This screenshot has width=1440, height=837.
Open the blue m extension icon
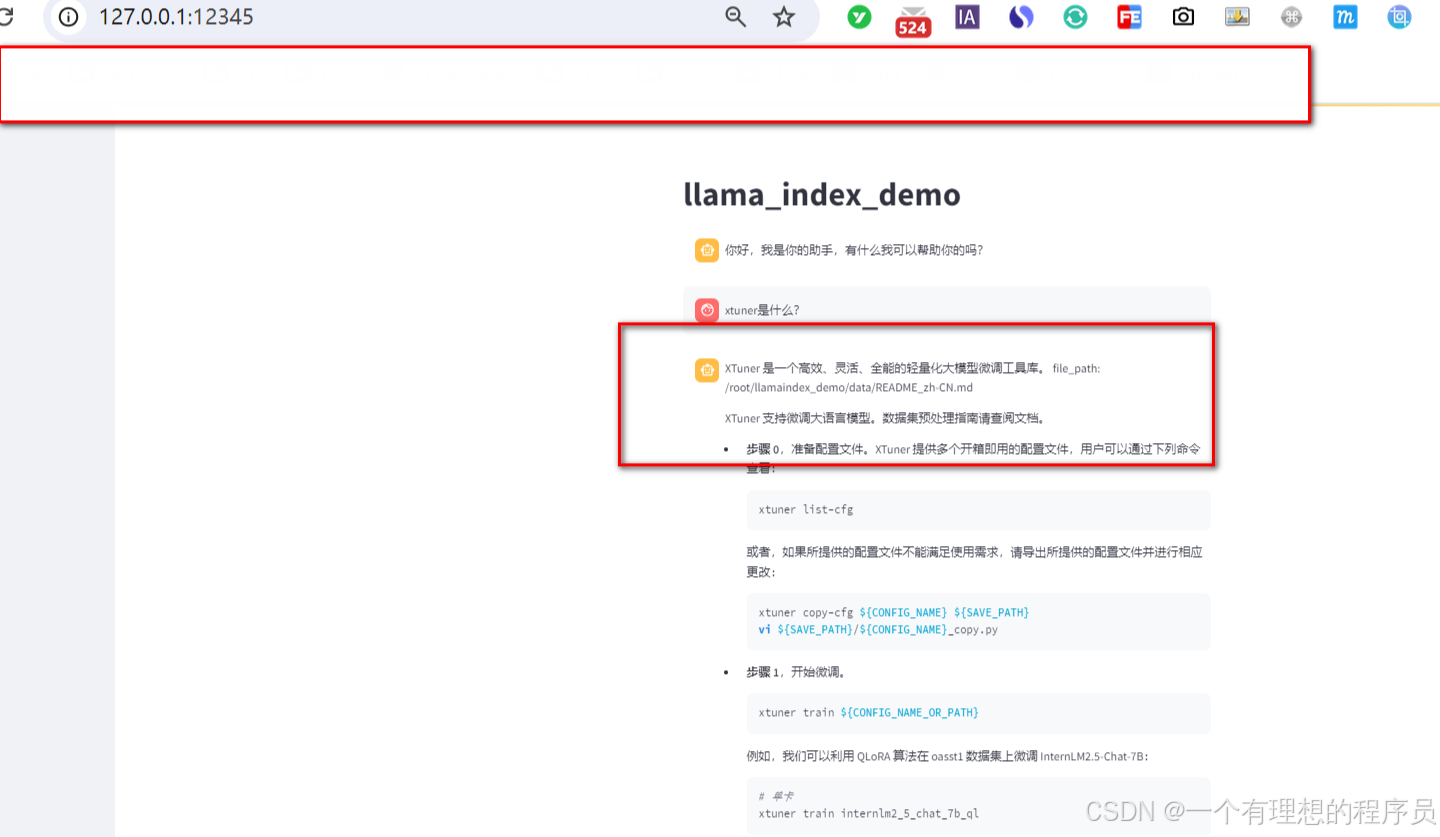point(1345,17)
